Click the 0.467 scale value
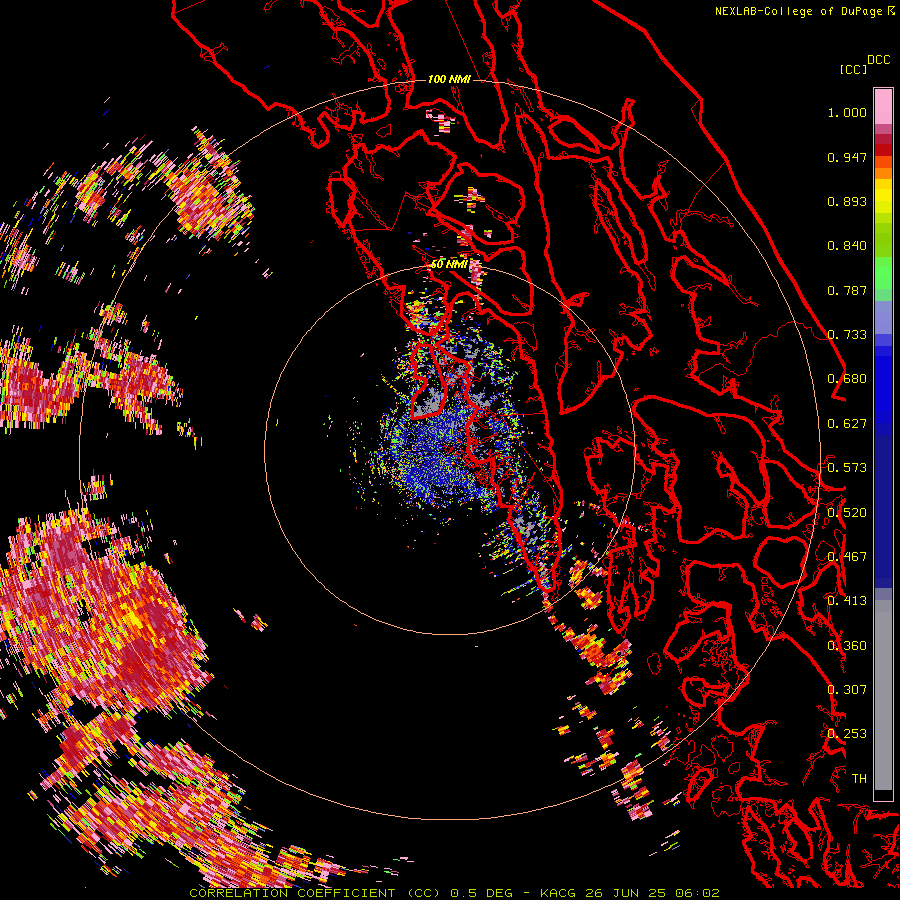 [x=847, y=557]
